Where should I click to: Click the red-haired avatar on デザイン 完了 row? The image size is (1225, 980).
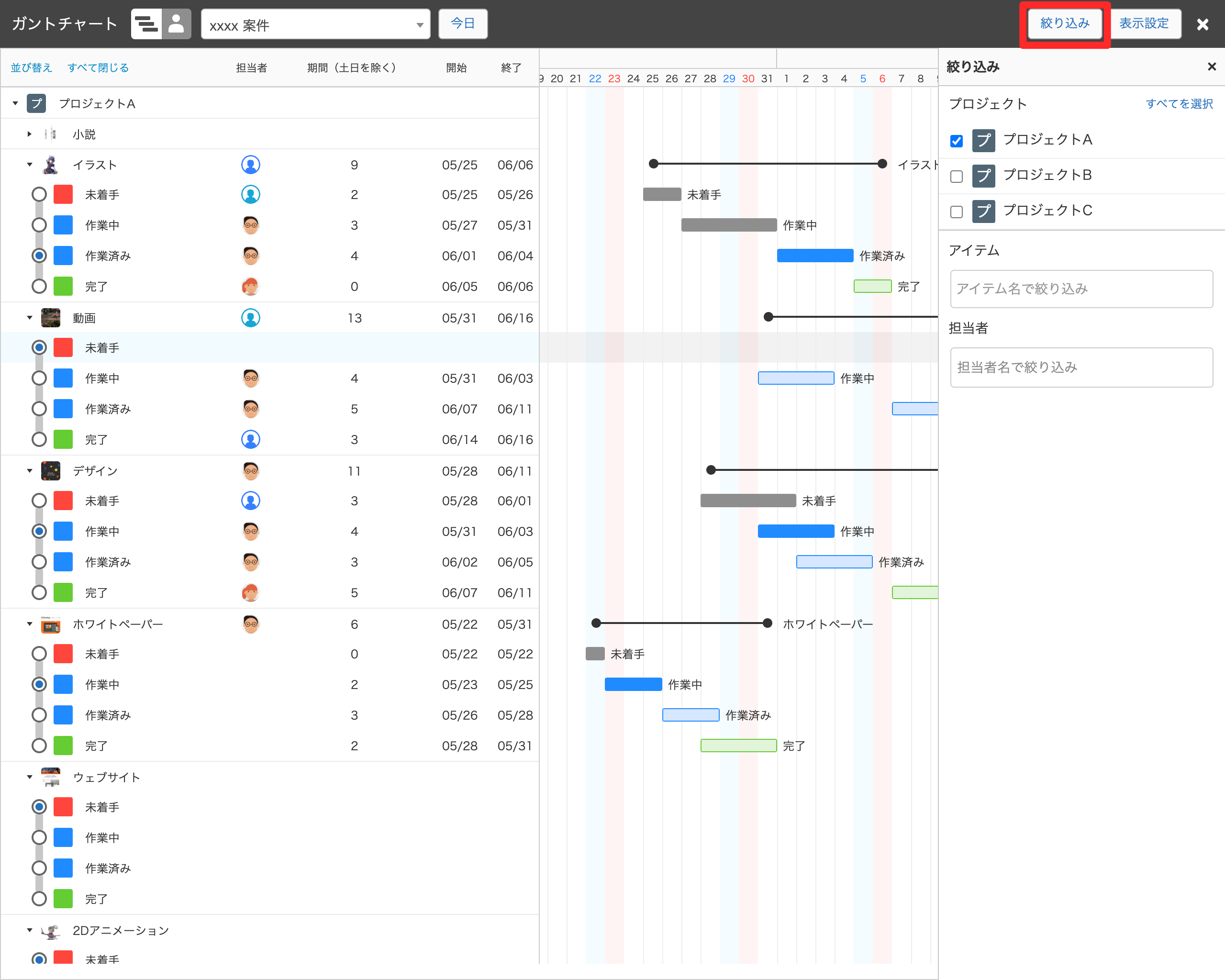[251, 592]
